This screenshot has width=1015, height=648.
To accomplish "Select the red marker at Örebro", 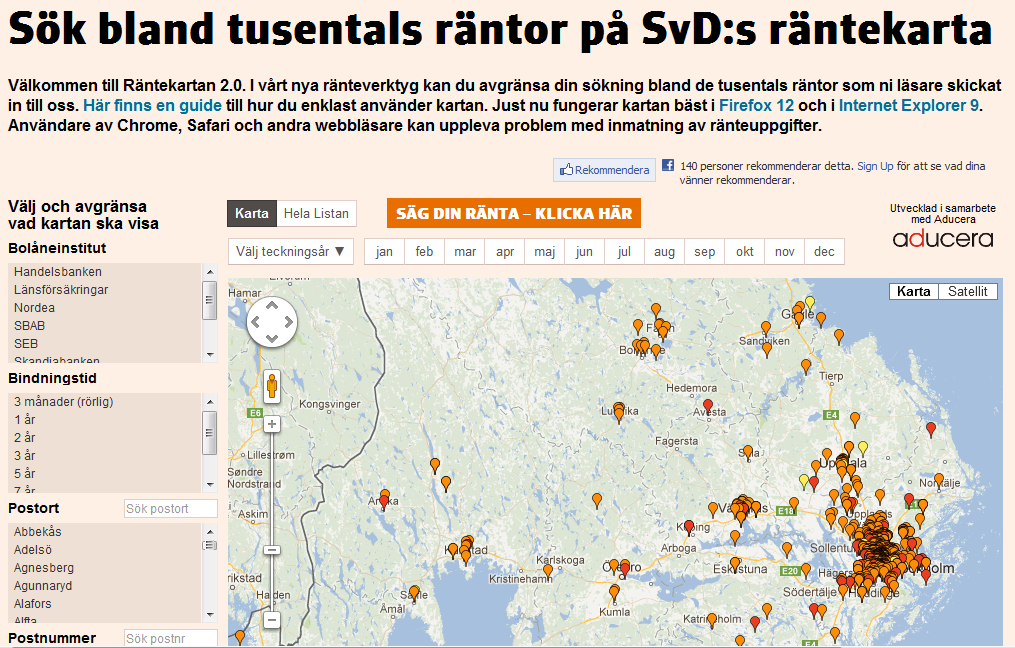I will pyautogui.click(x=625, y=570).
